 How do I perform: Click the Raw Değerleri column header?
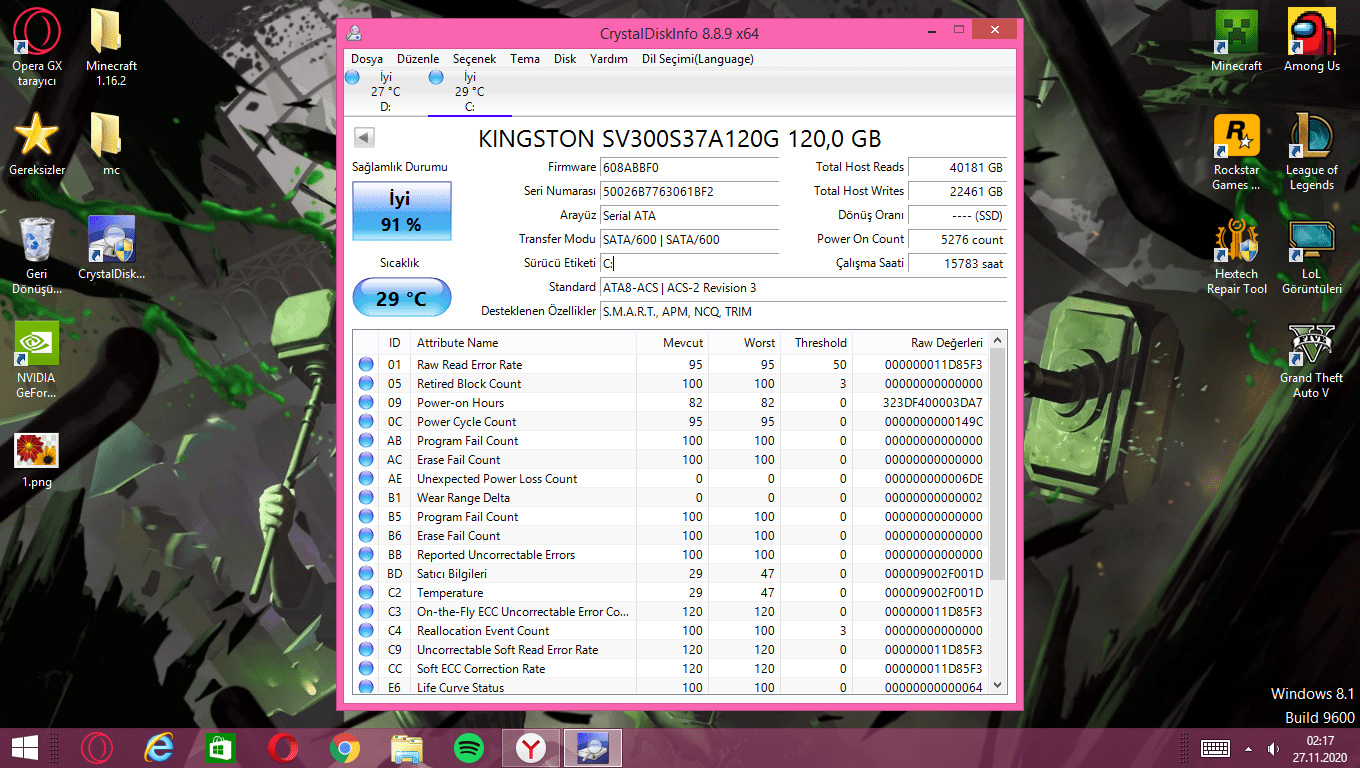click(x=920, y=342)
